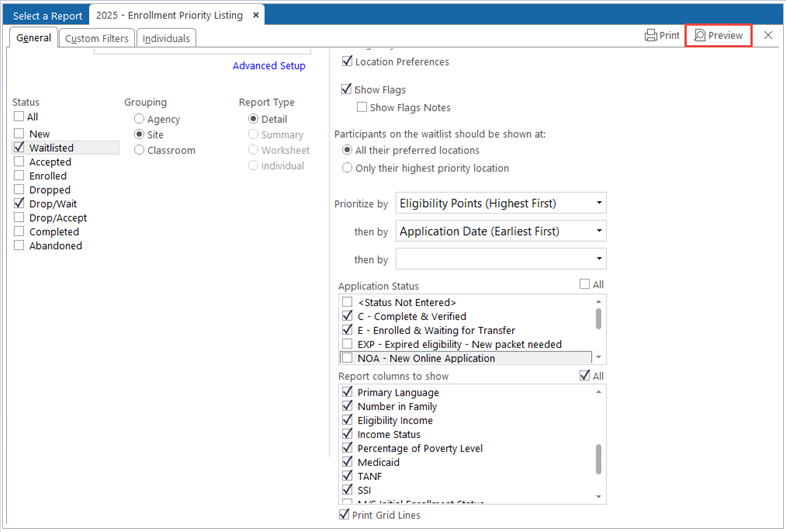Enable Show Flags Notes checkbox

(363, 108)
